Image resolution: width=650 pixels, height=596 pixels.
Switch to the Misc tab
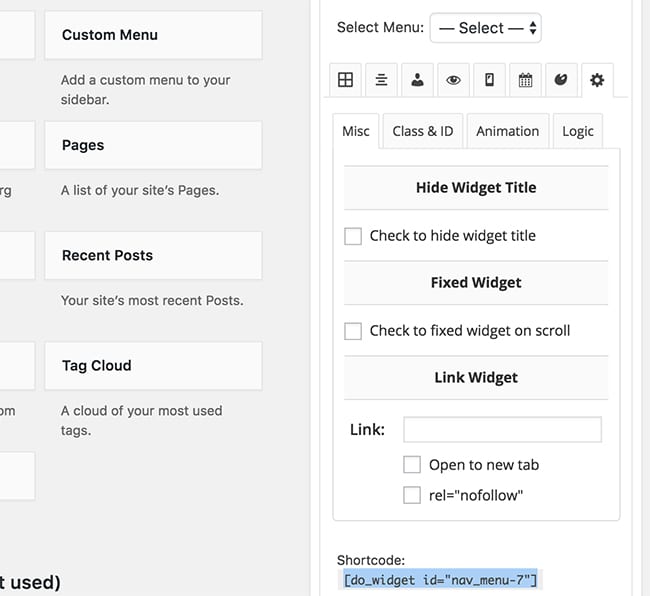click(x=356, y=131)
